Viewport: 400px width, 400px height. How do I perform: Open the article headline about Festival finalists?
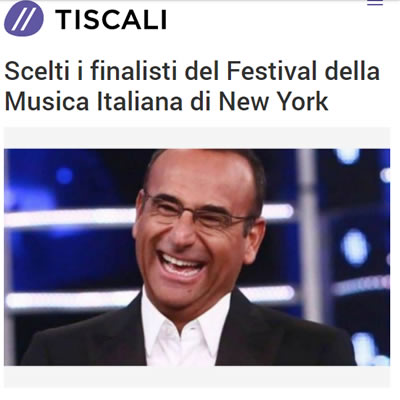[x=192, y=86]
